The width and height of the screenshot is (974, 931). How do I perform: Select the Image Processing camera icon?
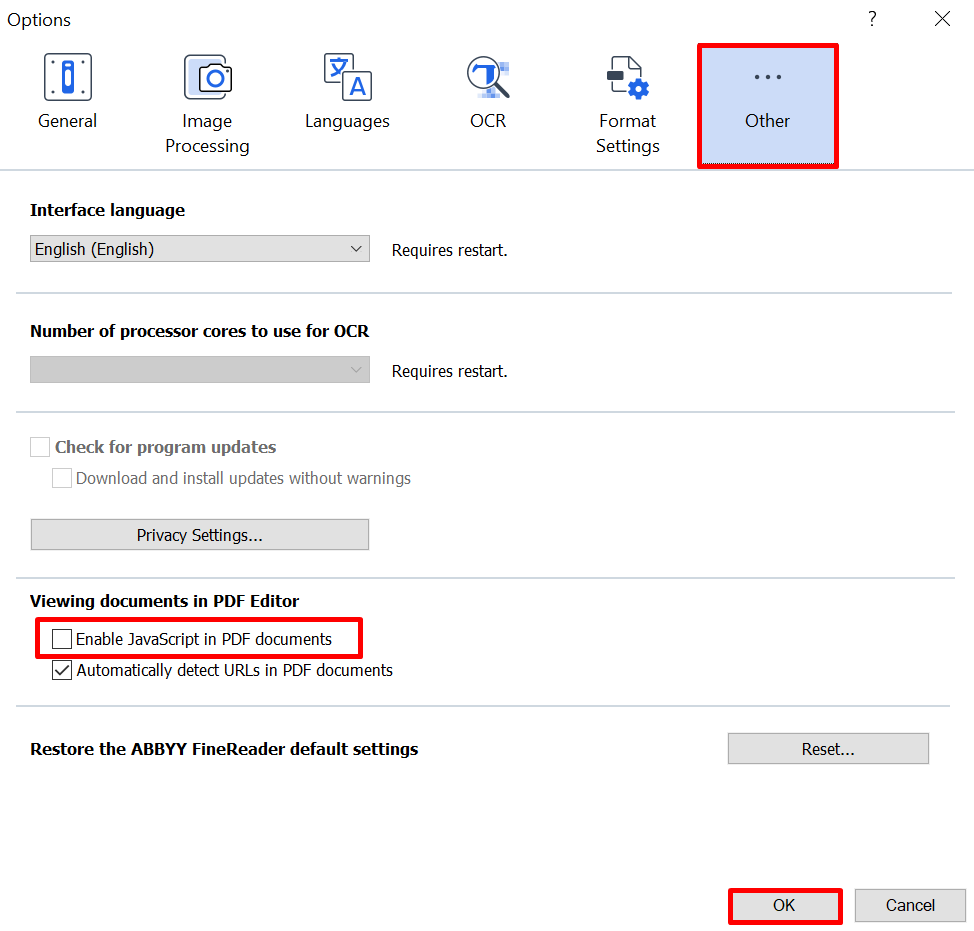207,78
